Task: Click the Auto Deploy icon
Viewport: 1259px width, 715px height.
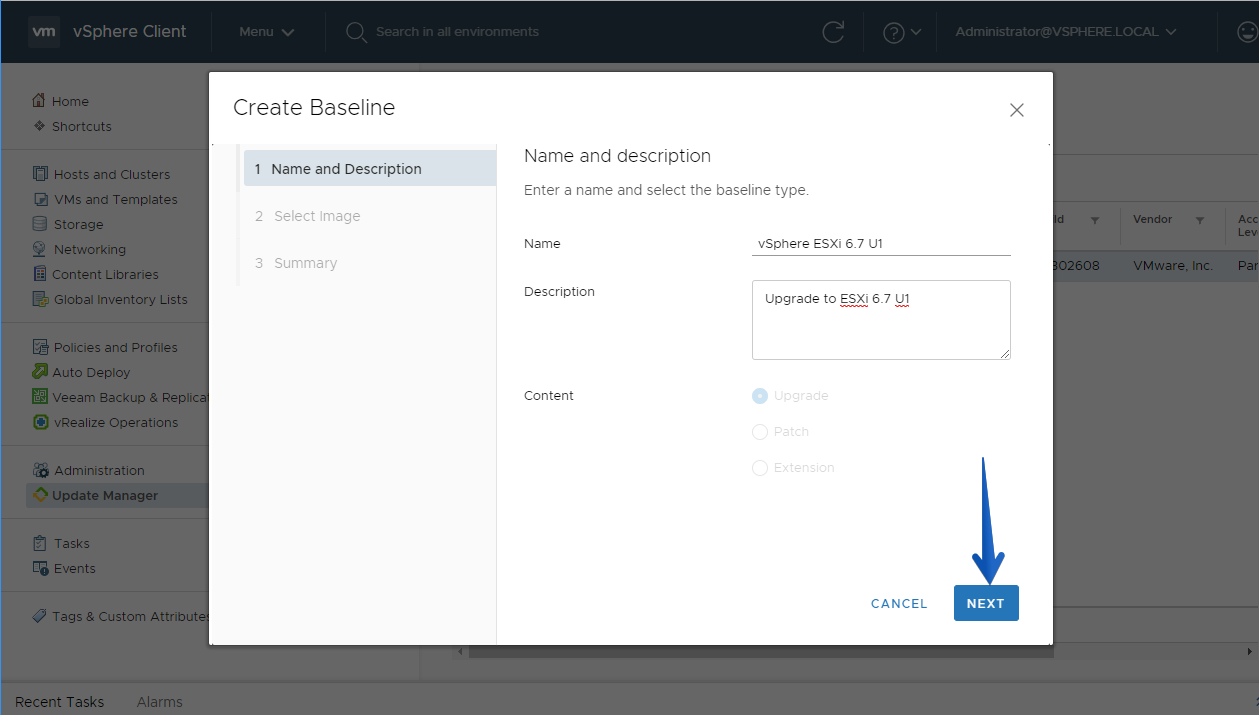Action: pyautogui.click(x=40, y=372)
